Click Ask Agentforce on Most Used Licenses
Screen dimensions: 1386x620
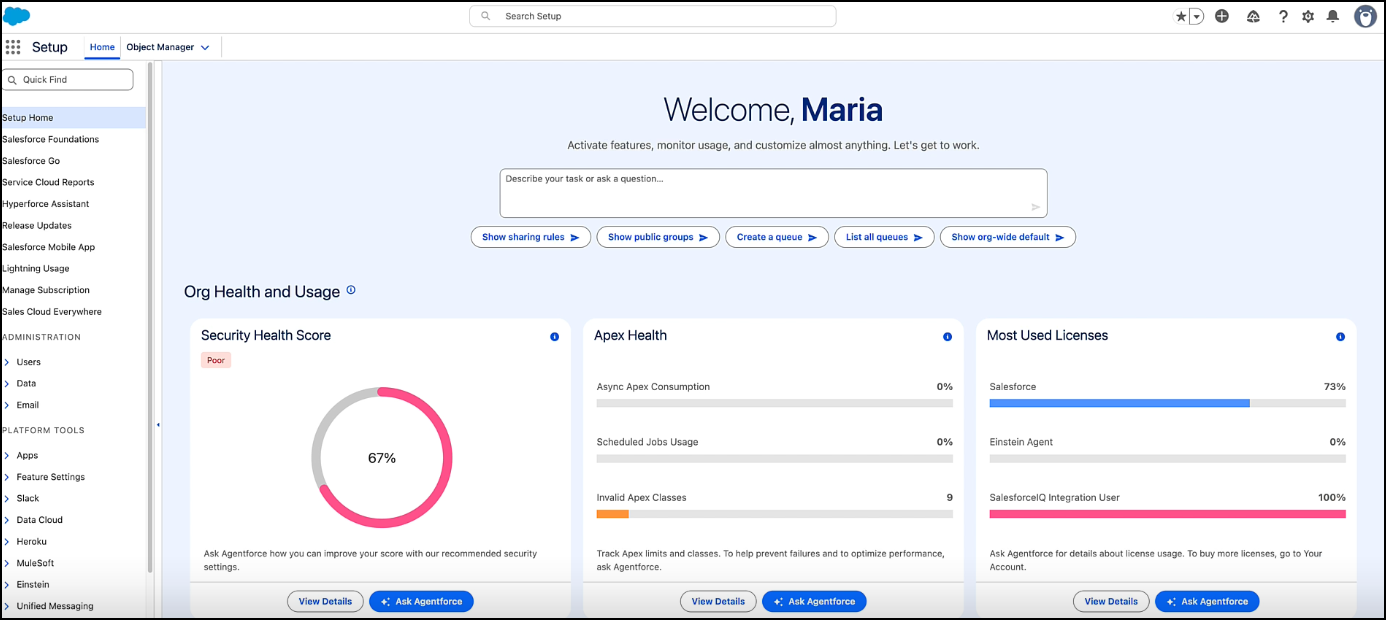[1207, 601]
